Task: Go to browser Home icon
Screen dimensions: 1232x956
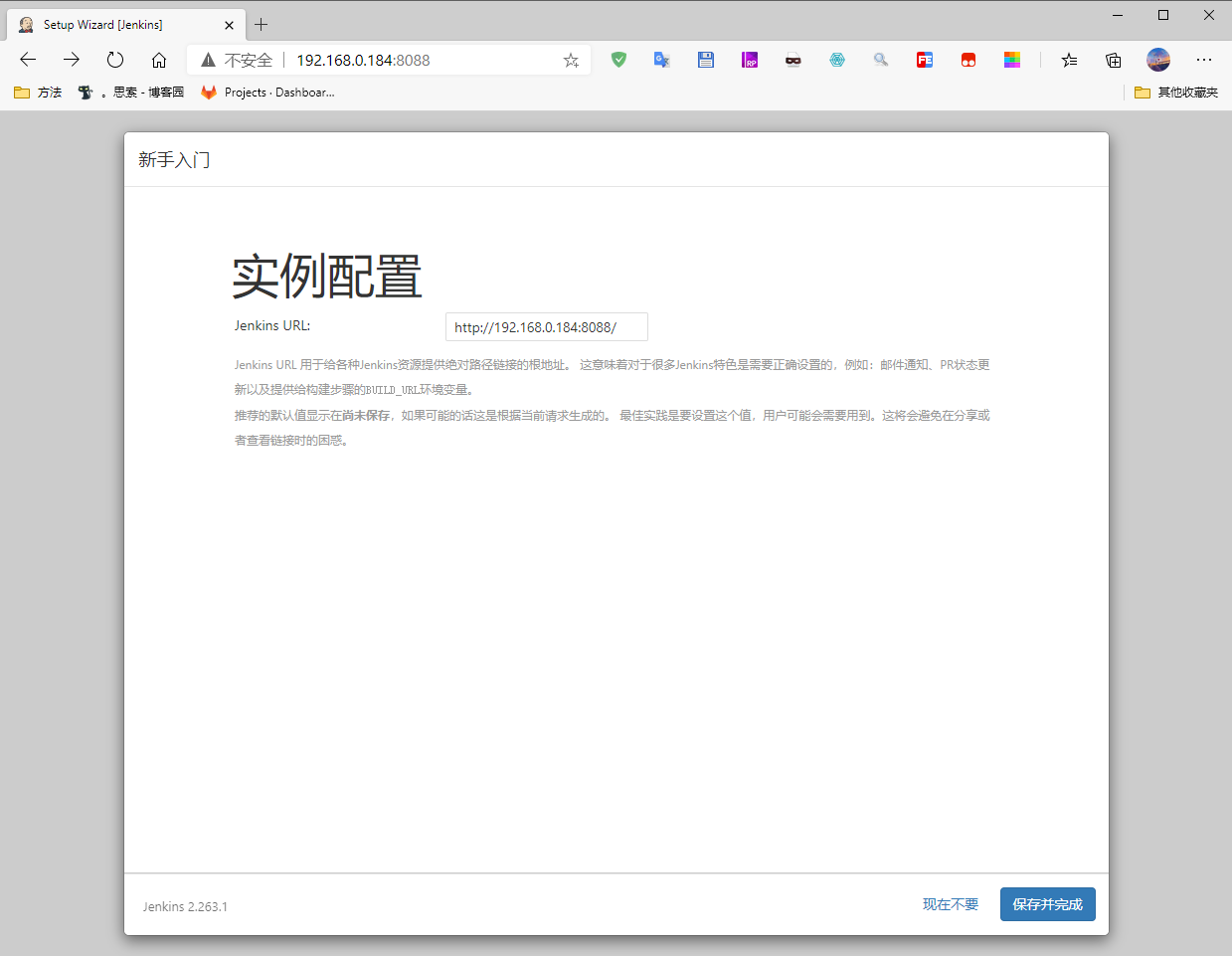Action: tap(159, 60)
